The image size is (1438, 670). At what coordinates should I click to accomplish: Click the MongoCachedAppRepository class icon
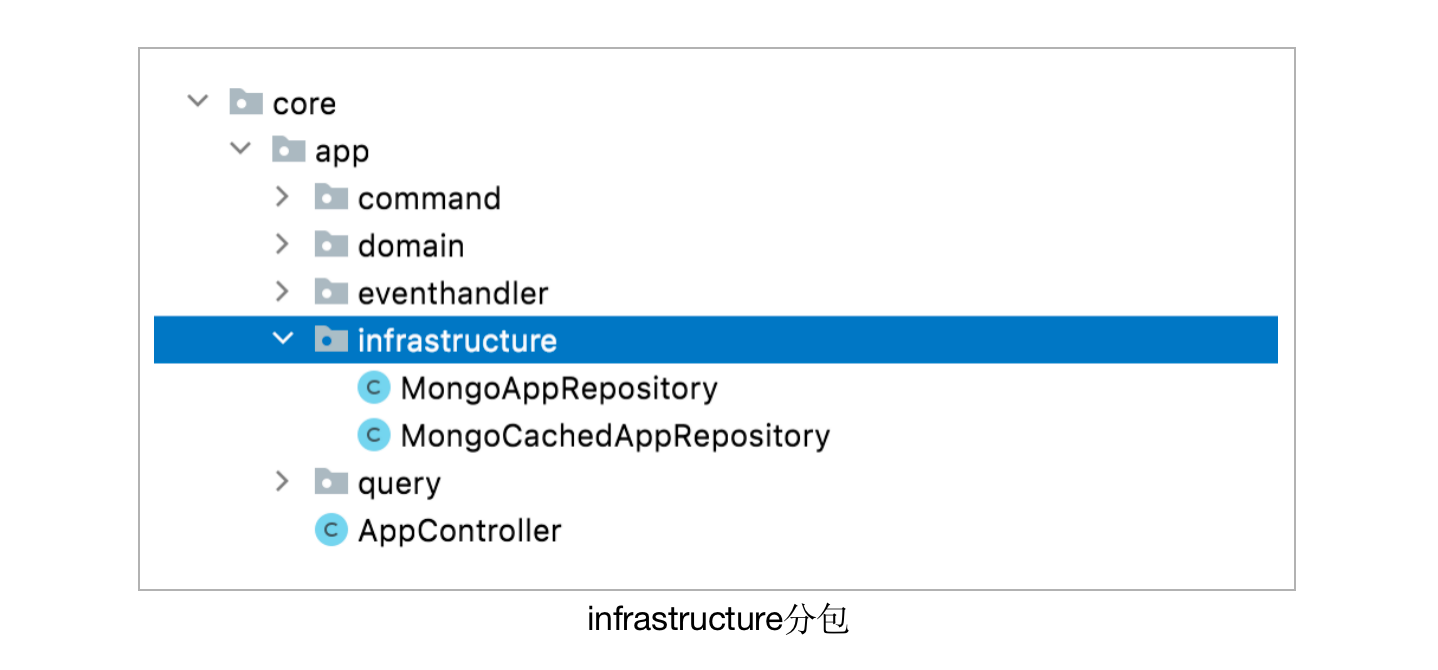pos(374,436)
